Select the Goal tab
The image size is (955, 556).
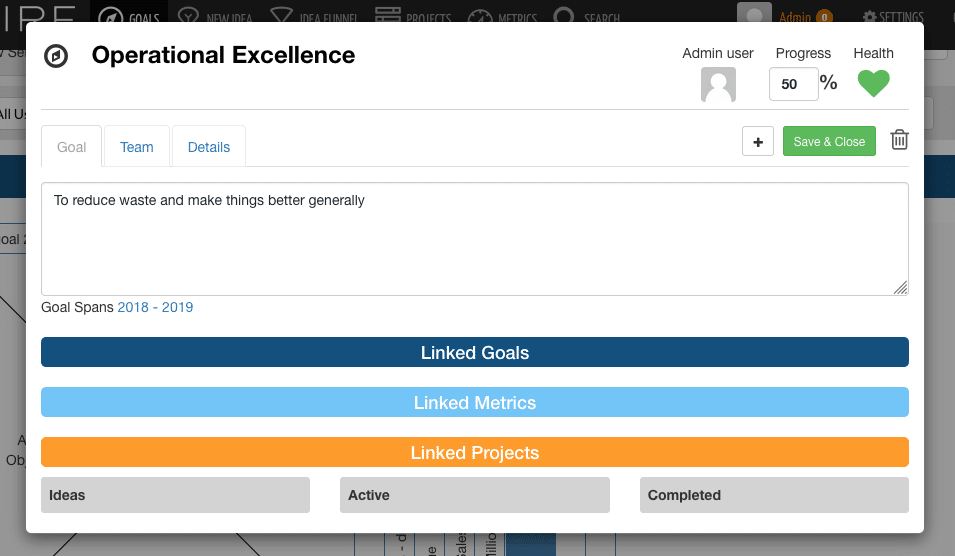[71, 147]
